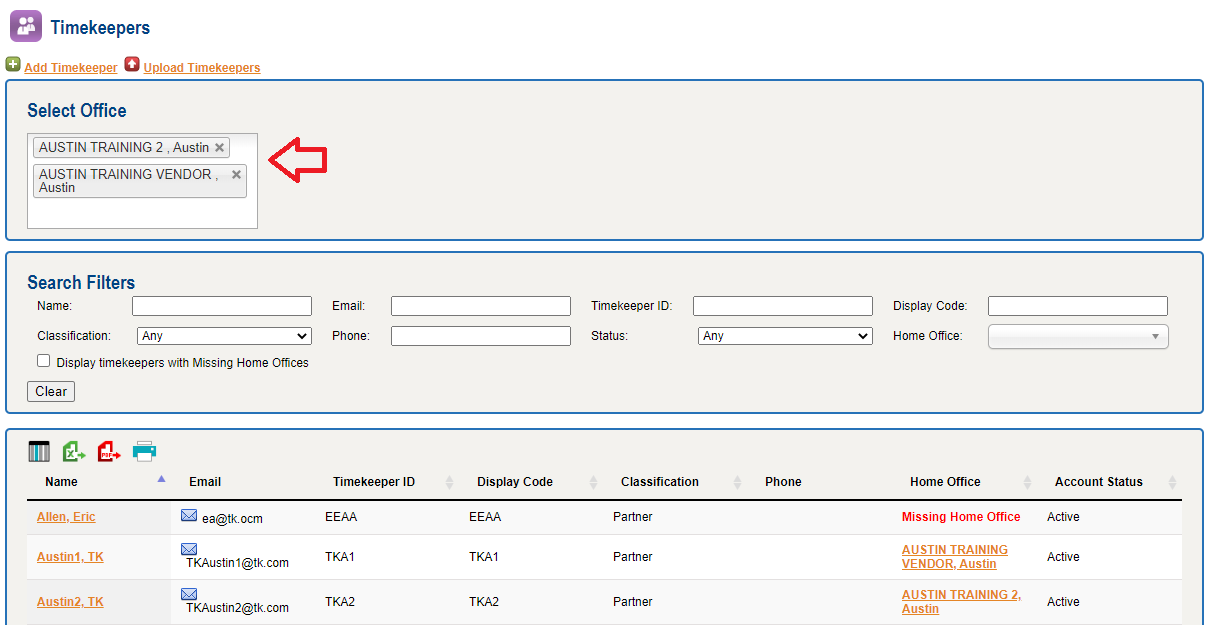The image size is (1208, 625).
Task: Remove AUSTIN TRAINING 2 office tag
Action: [x=220, y=148]
